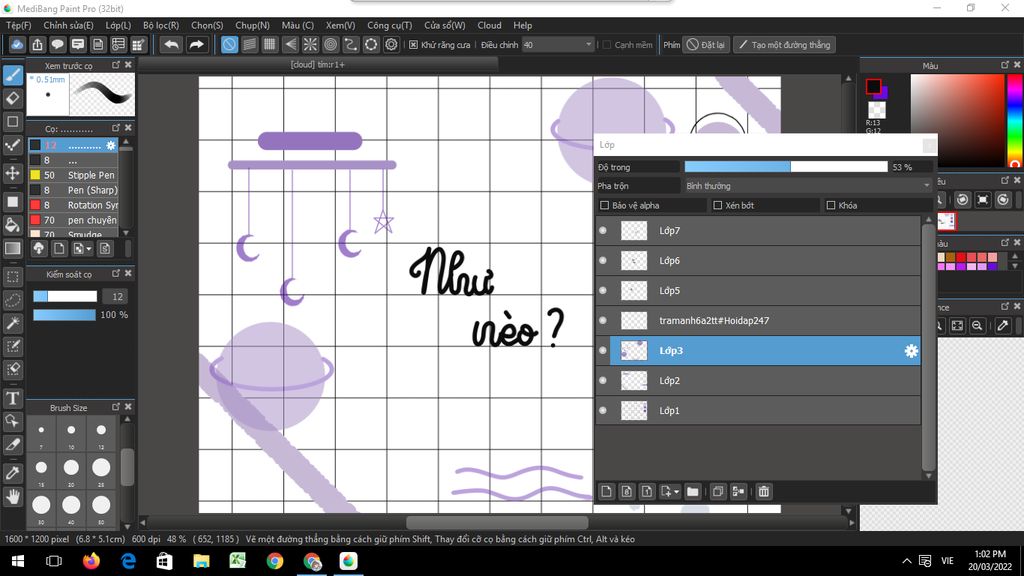Select Stipple Pen brush
This screenshot has width=1024, height=576.
click(x=73, y=175)
